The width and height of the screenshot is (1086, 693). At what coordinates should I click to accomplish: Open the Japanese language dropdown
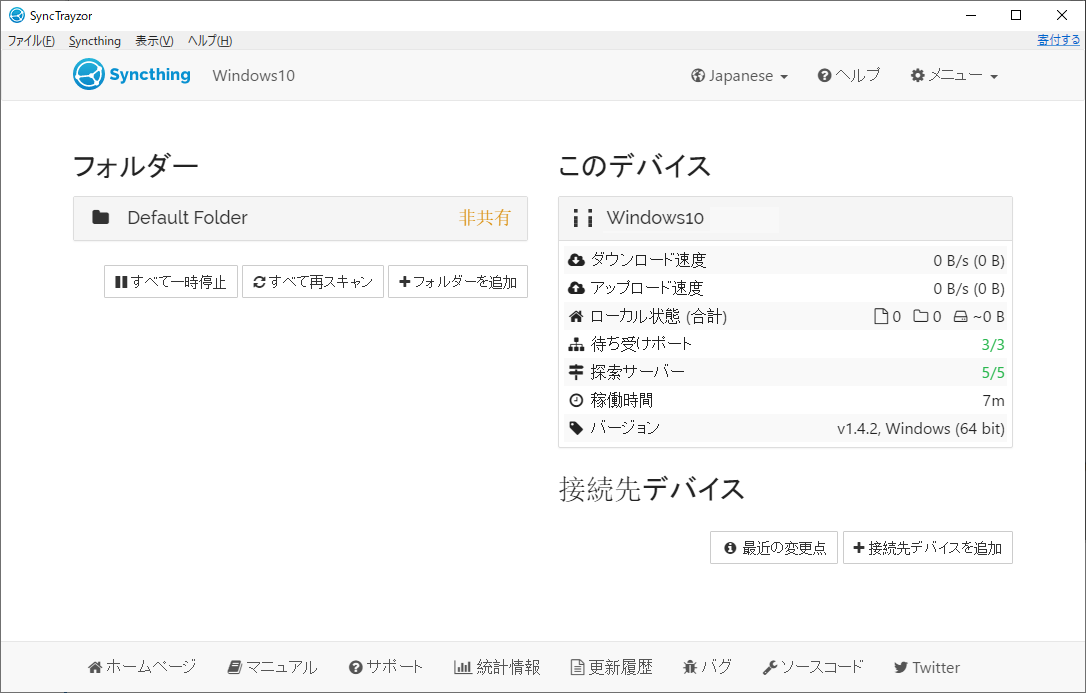click(x=740, y=75)
